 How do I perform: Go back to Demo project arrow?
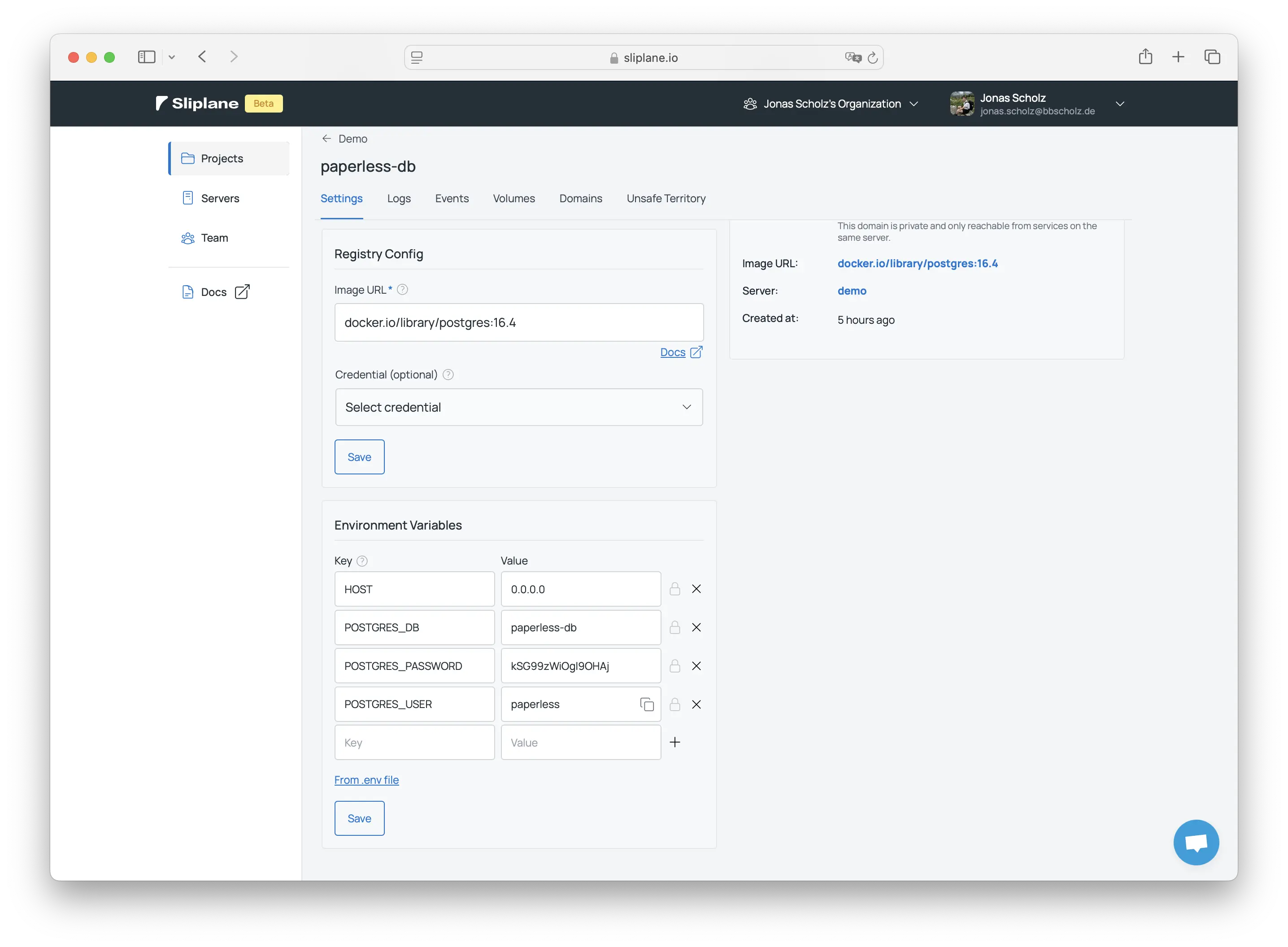[x=327, y=139]
